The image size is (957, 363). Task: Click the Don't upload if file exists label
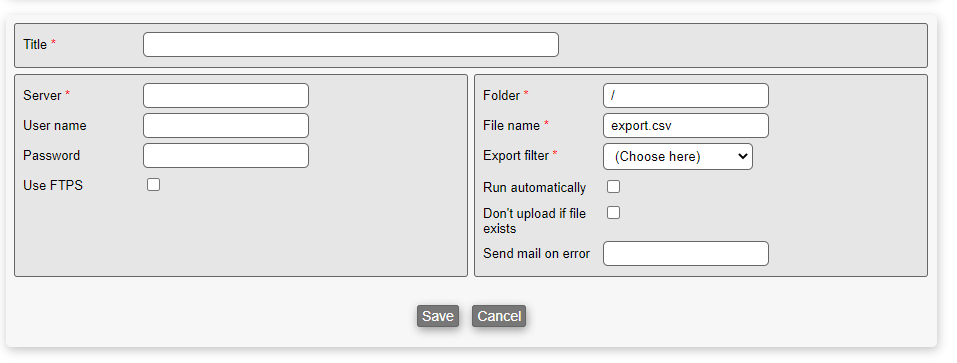(x=535, y=221)
